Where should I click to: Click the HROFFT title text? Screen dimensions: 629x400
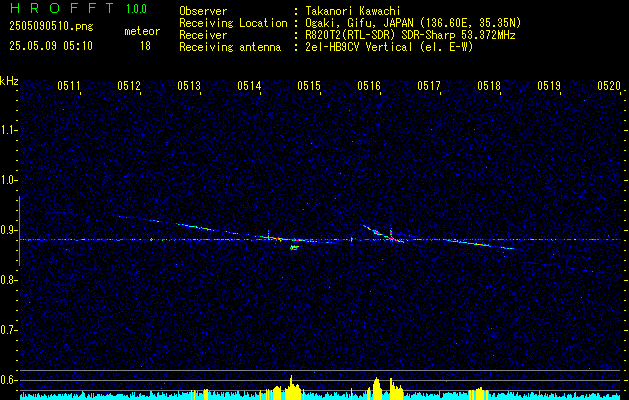click(x=61, y=8)
